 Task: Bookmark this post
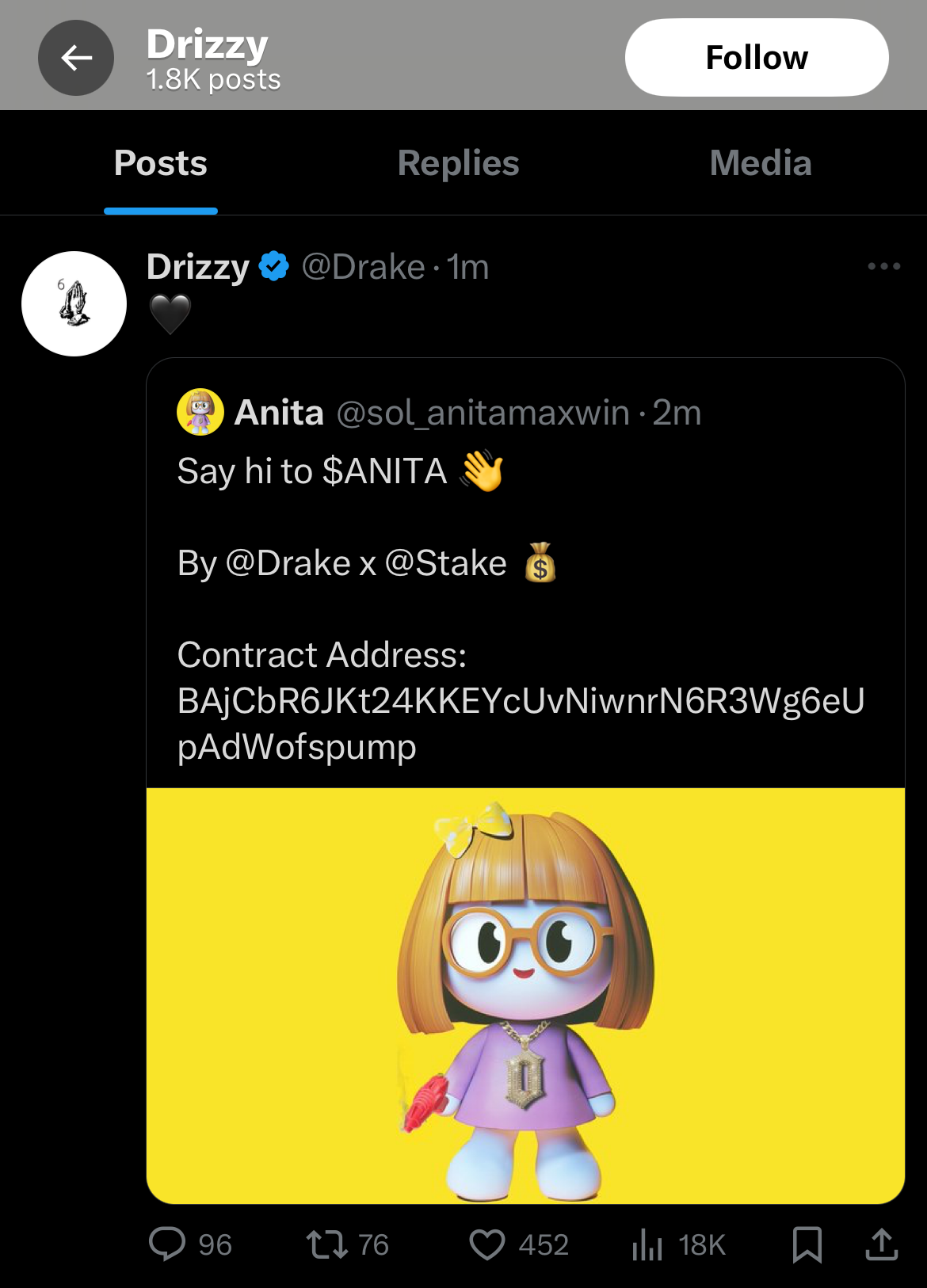(x=809, y=1244)
